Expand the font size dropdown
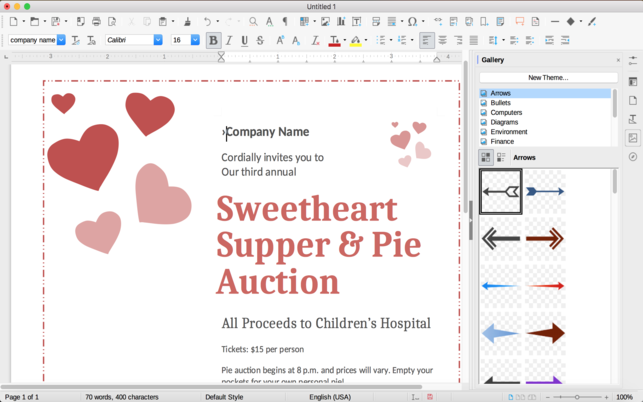The image size is (643, 402). (195, 40)
